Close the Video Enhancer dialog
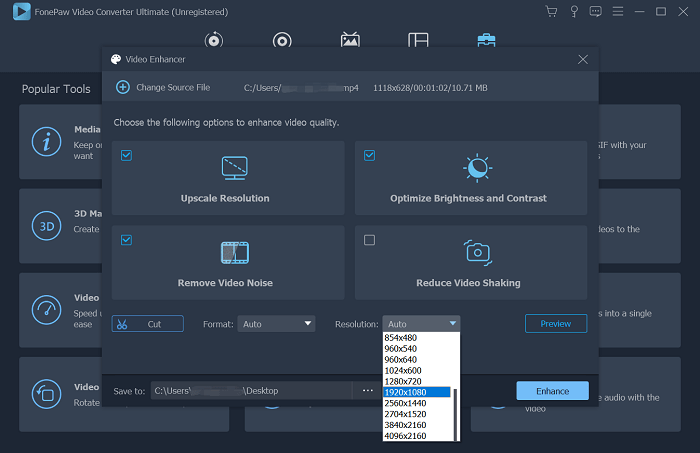Viewport: 700px width, 453px height. 583,59
